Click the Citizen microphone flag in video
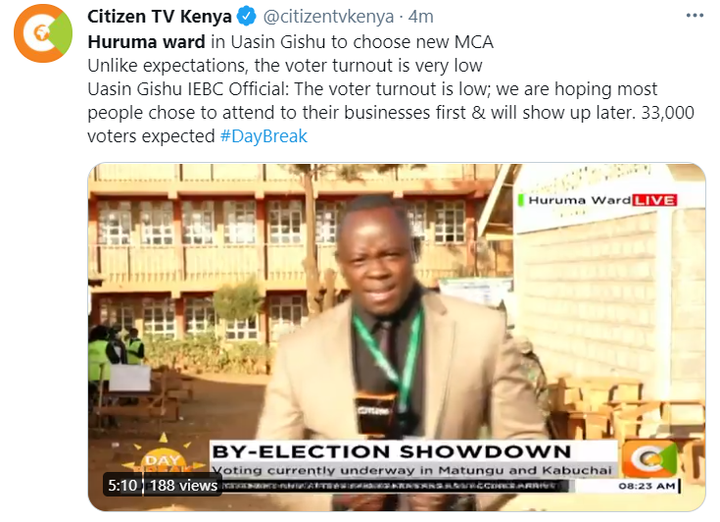This screenshot has width=720, height=522. click(375, 413)
